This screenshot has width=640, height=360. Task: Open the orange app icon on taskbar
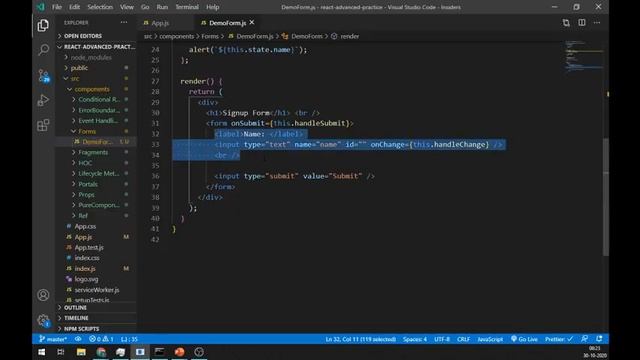click(x=179, y=352)
